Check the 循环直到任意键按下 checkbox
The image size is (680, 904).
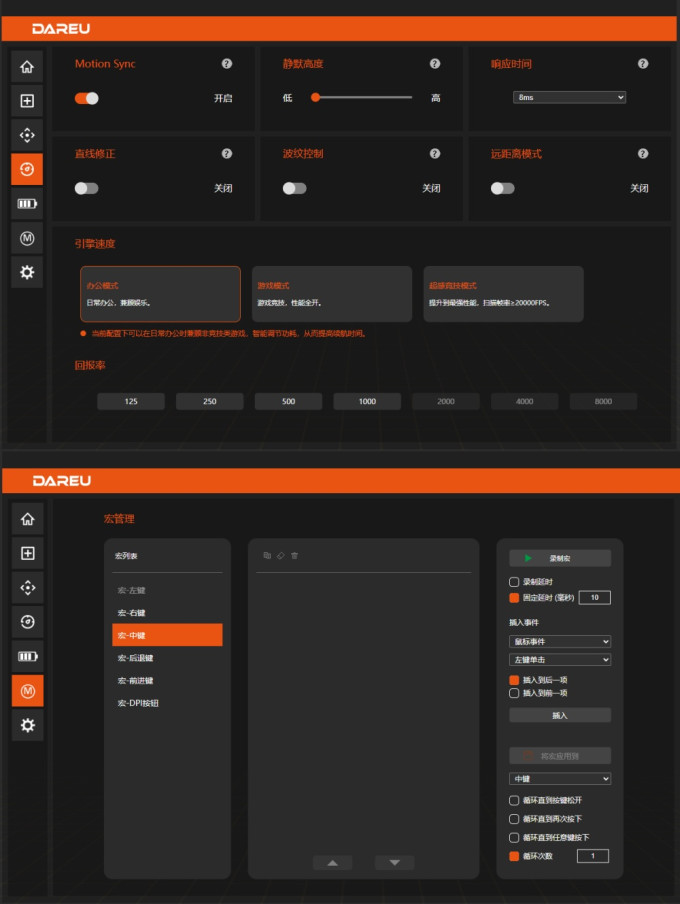click(x=514, y=837)
